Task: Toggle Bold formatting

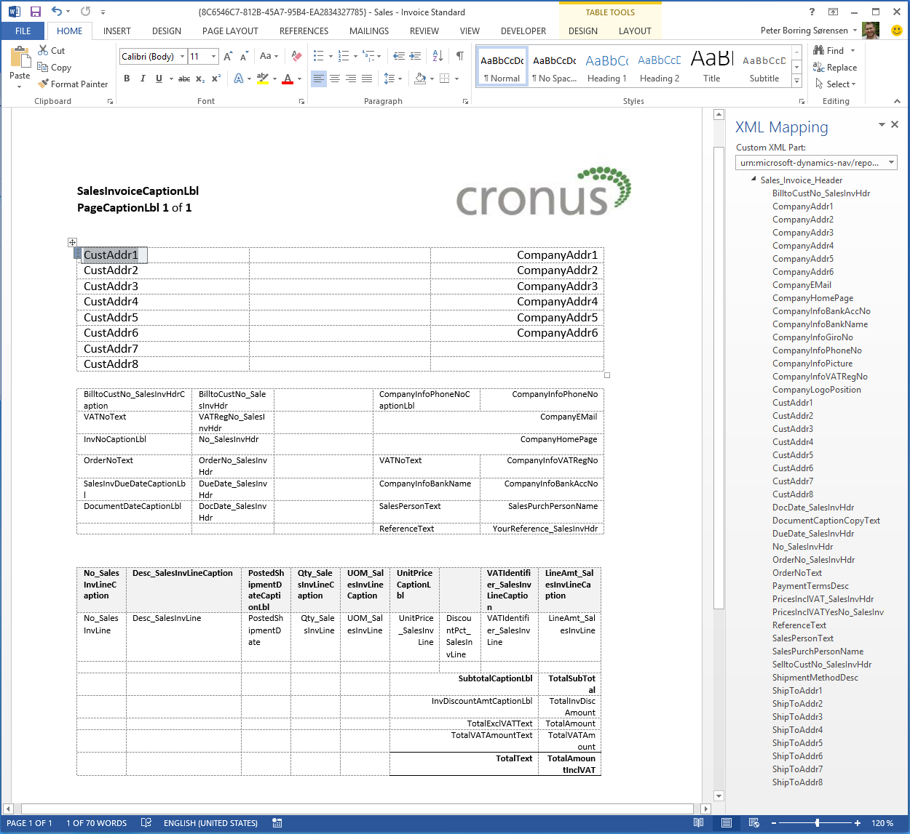Action: pyautogui.click(x=127, y=78)
